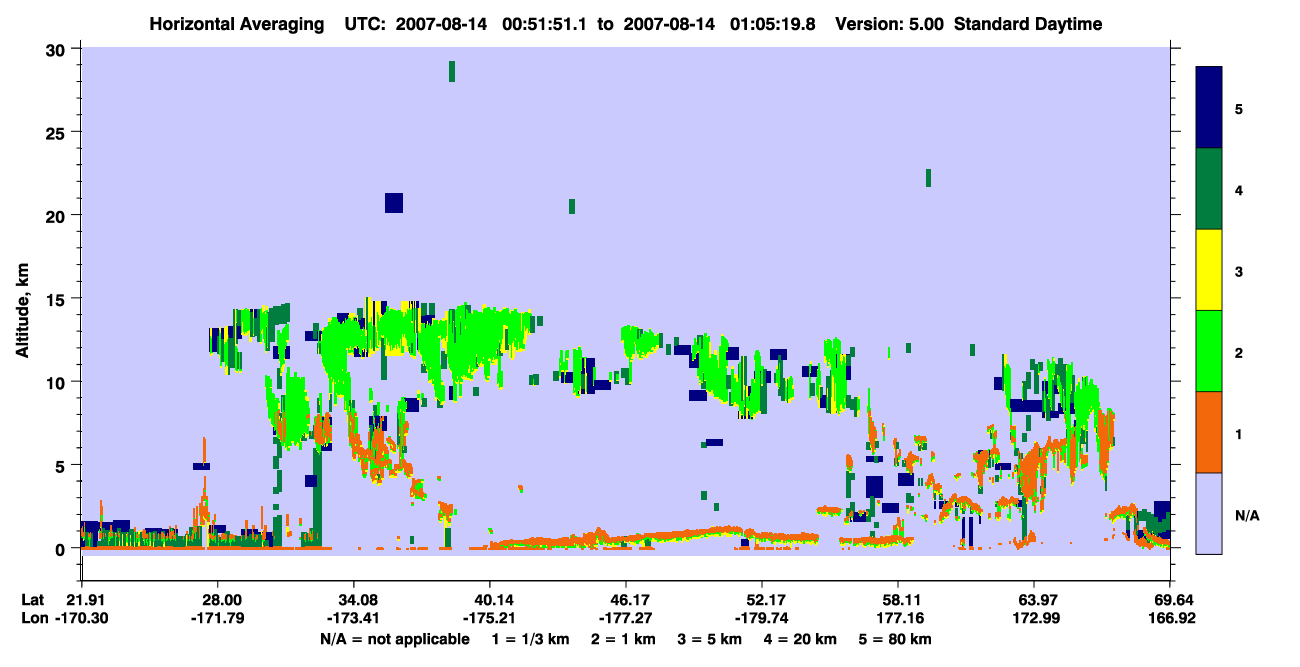Click the '3 = 5 km' legend text
Viewport: 1300px width, 667px height.
[710, 639]
